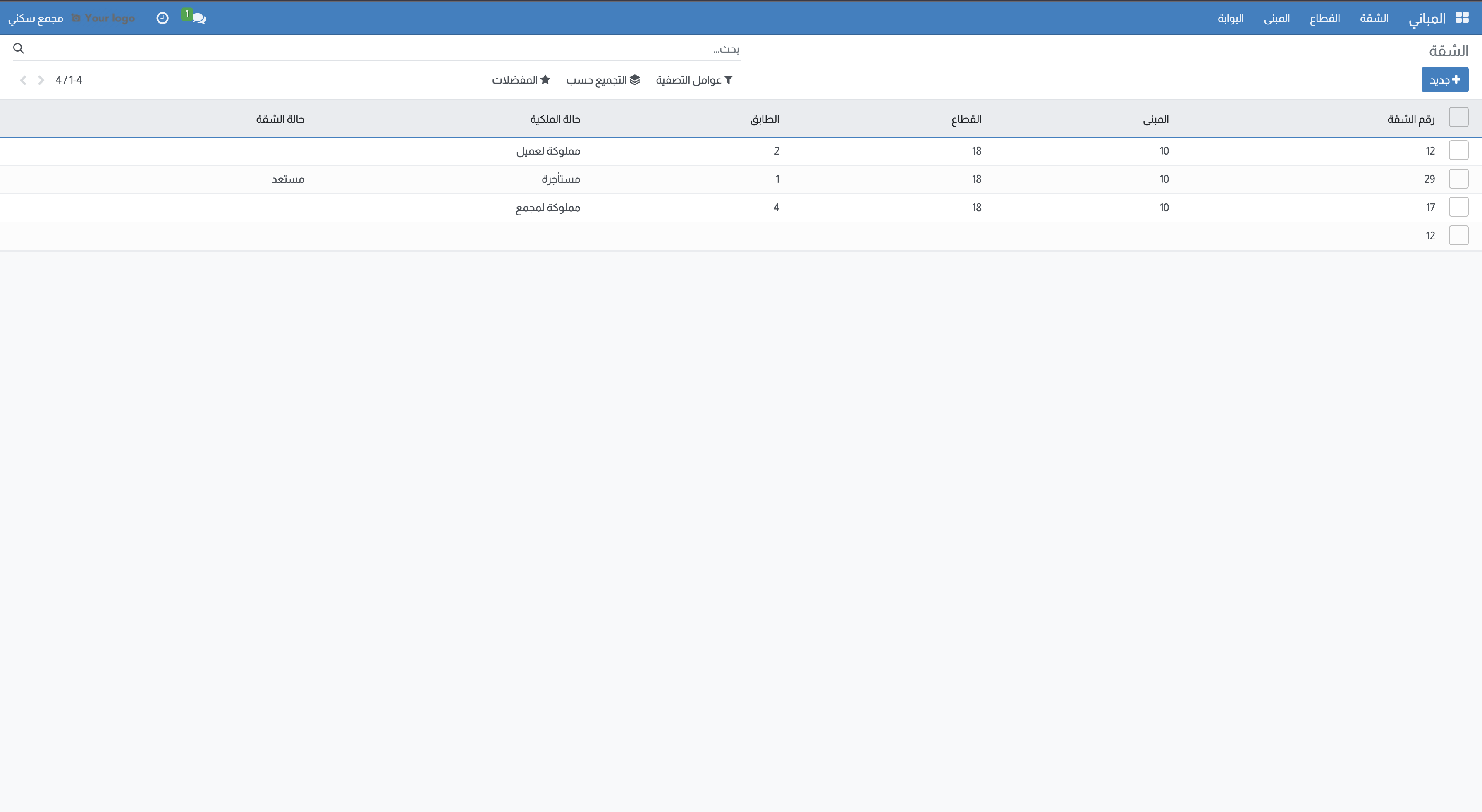Image resolution: width=1482 pixels, height=812 pixels.
Task: Tick the checkbox for apartment 29
Action: 1458,179
